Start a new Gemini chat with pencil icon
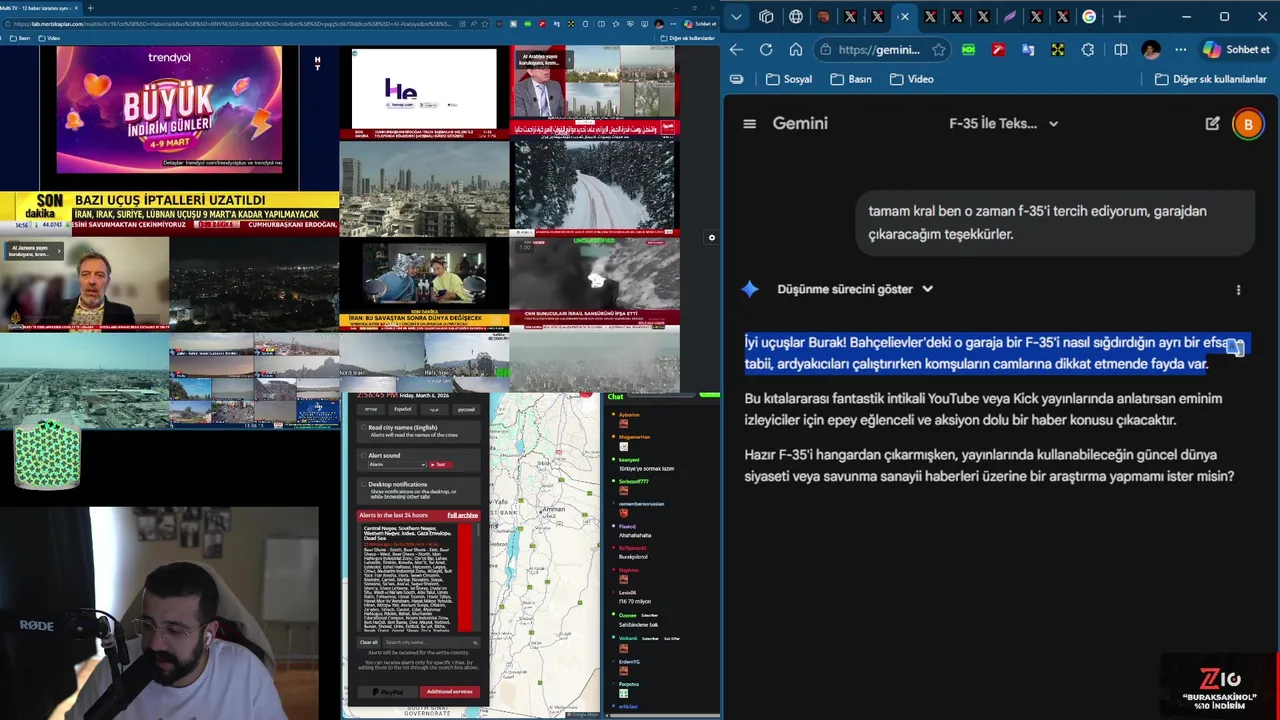This screenshot has width=1280, height=720. 1212,123
